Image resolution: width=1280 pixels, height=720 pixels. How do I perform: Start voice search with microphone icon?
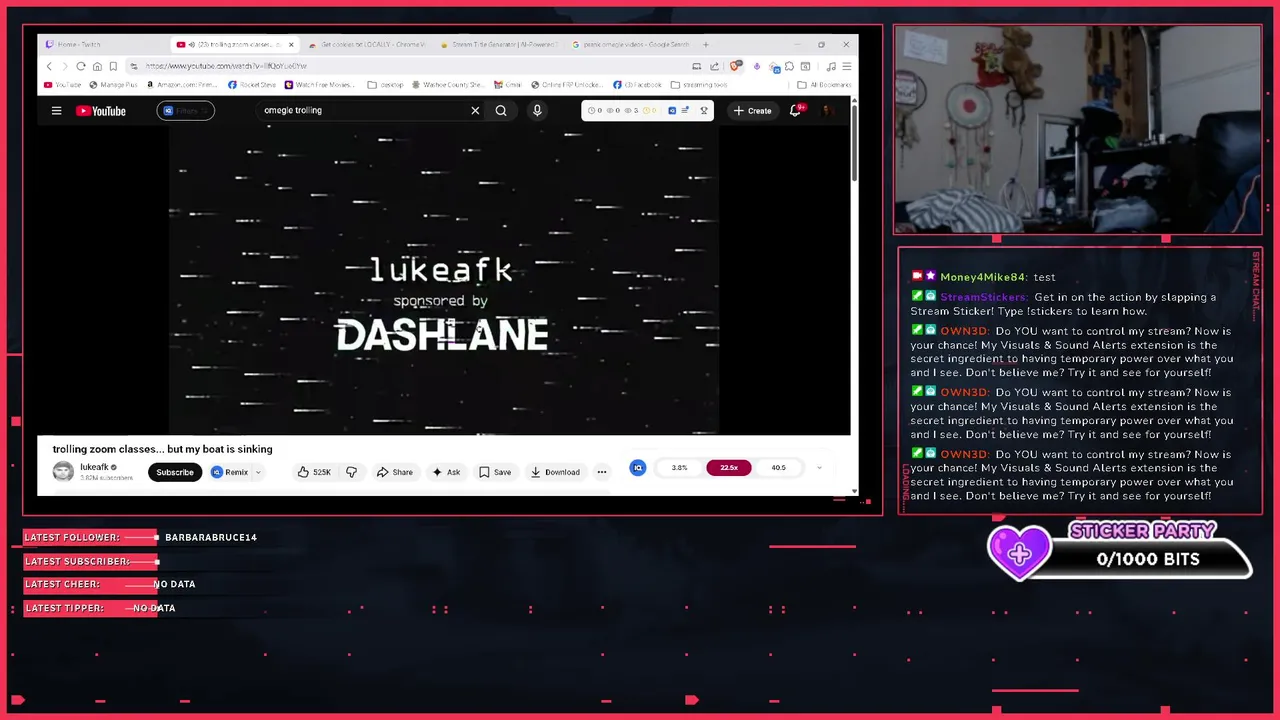[x=537, y=111]
